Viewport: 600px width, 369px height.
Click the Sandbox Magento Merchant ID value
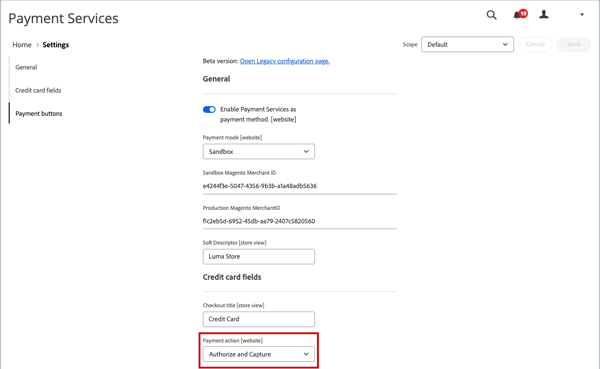tap(259, 186)
